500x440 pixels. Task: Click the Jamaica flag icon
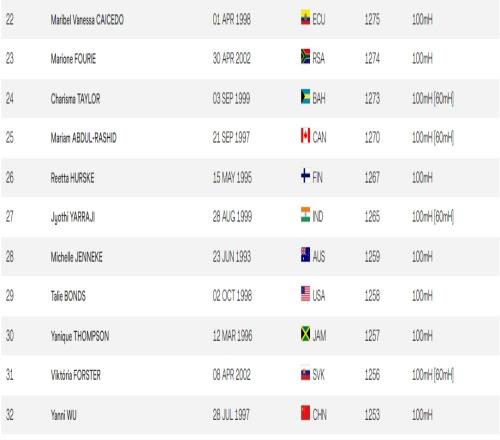305,333
